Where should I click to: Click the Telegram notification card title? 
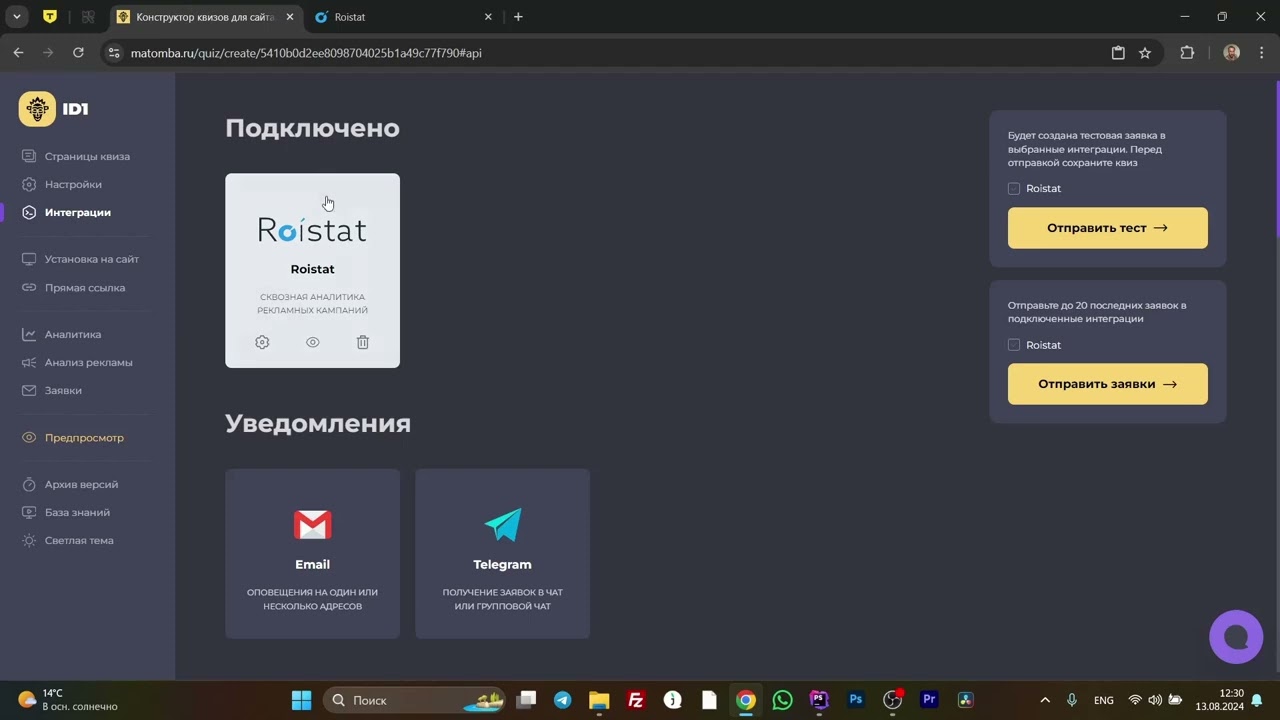[502, 564]
